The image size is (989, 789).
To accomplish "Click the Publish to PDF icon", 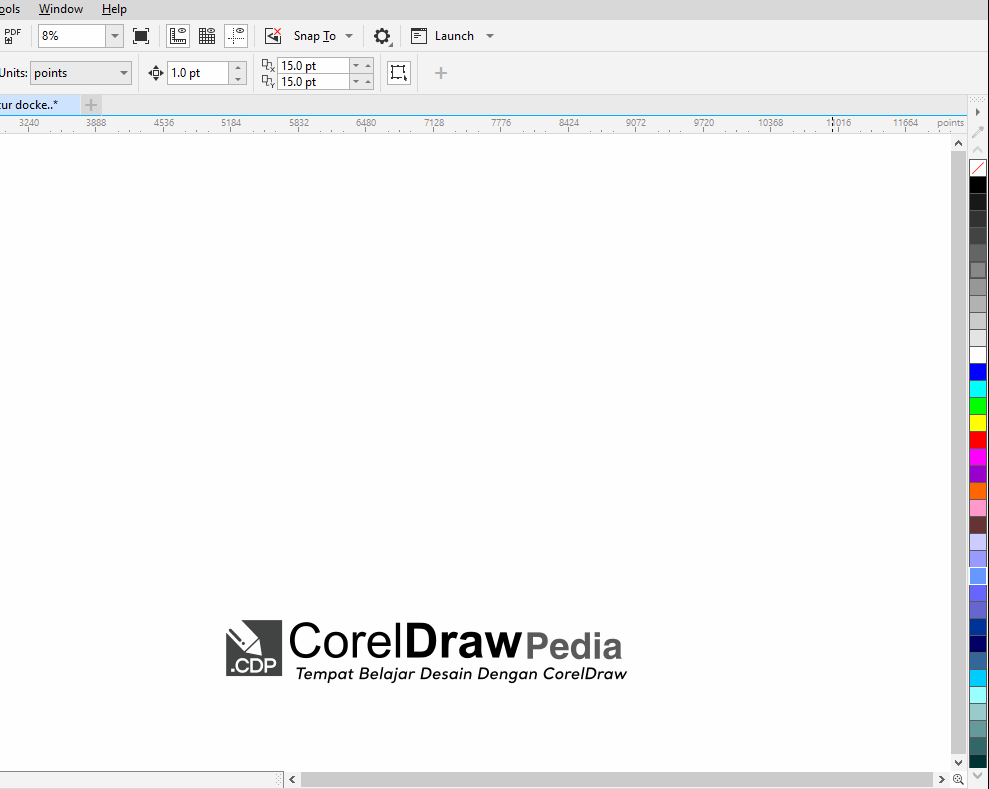I will pos(13,35).
